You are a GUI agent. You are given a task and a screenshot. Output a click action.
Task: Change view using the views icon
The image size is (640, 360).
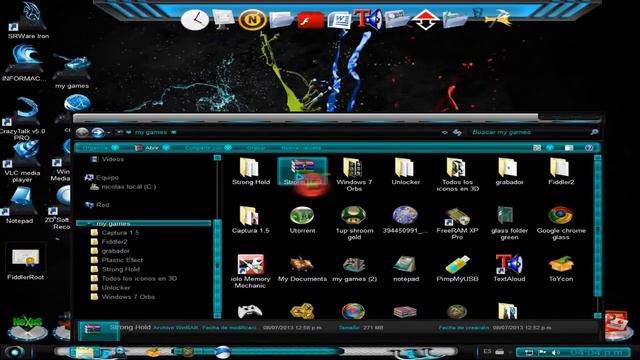coord(538,148)
